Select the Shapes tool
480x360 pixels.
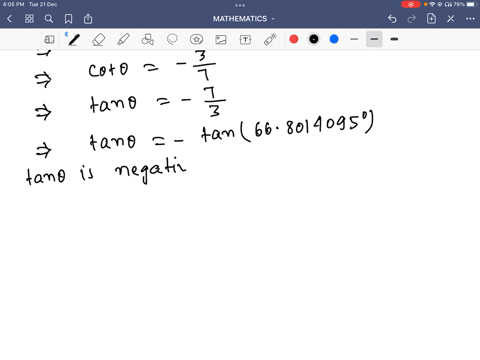coord(148,39)
